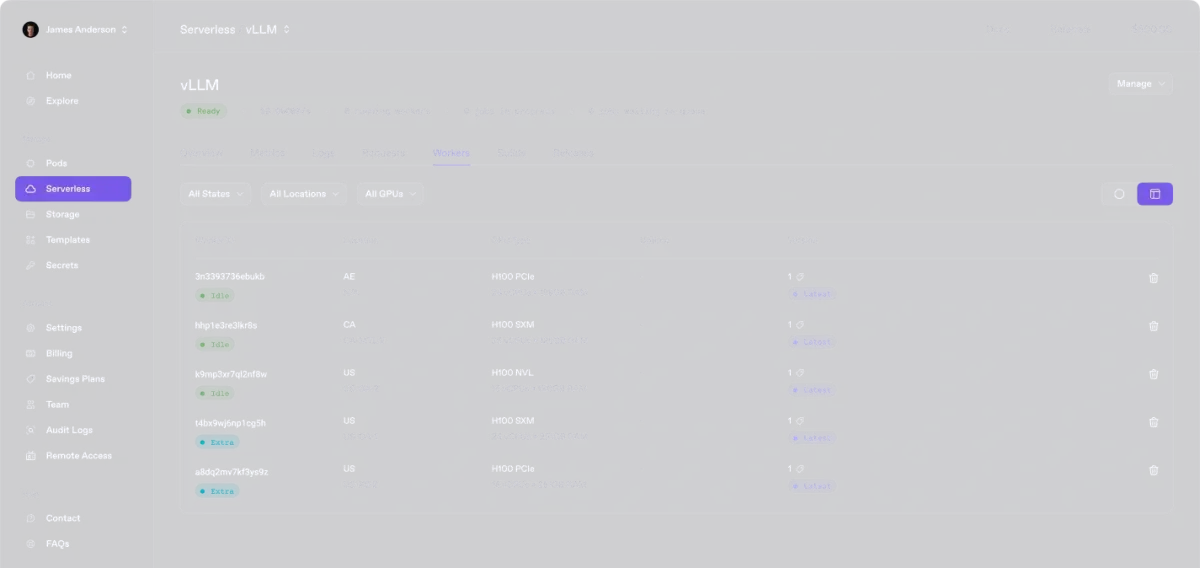Open FAQs in the sidebar
Image resolution: width=1200 pixels, height=568 pixels.
(73, 544)
